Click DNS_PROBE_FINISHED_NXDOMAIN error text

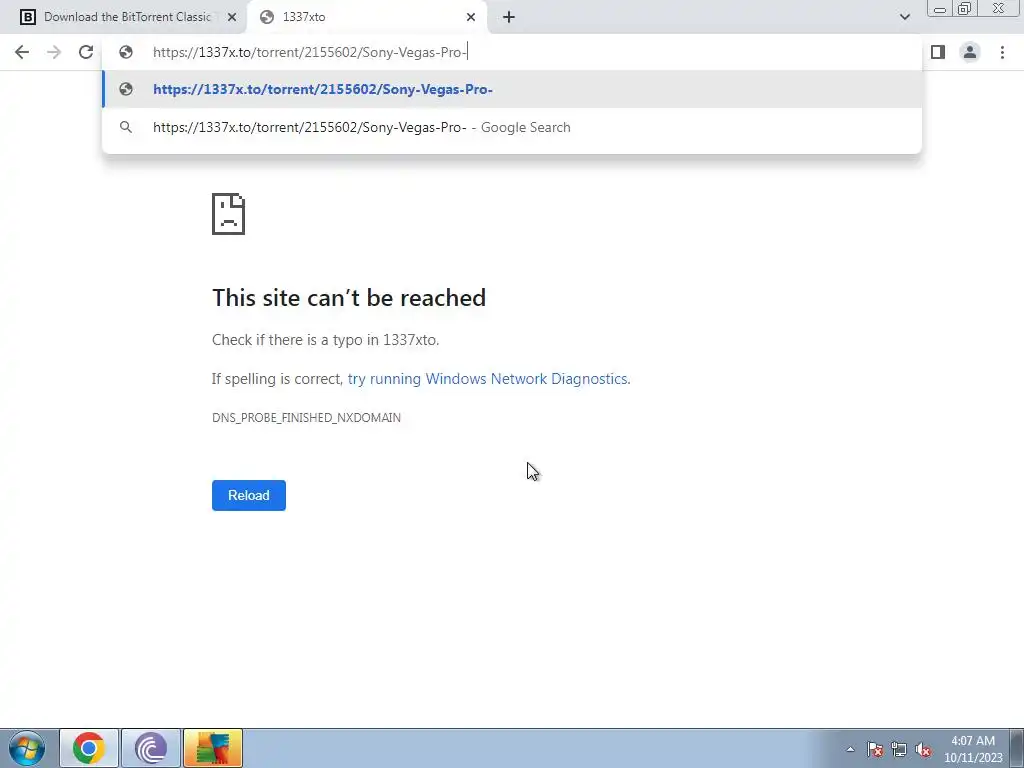(x=306, y=418)
